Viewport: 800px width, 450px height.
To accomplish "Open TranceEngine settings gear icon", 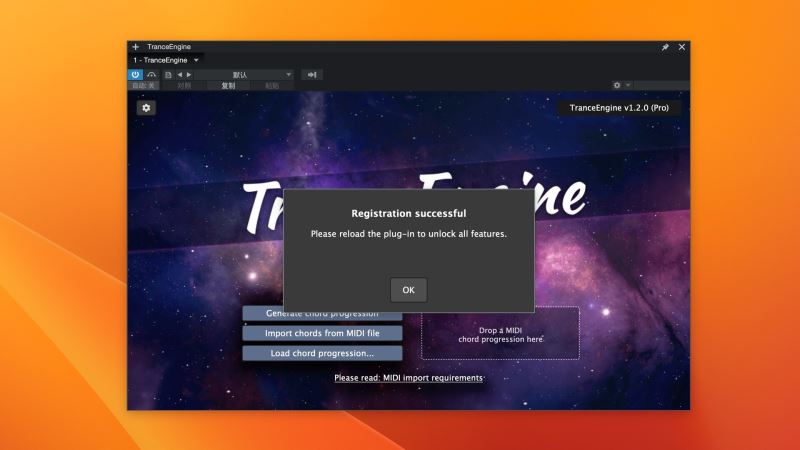I will point(146,108).
